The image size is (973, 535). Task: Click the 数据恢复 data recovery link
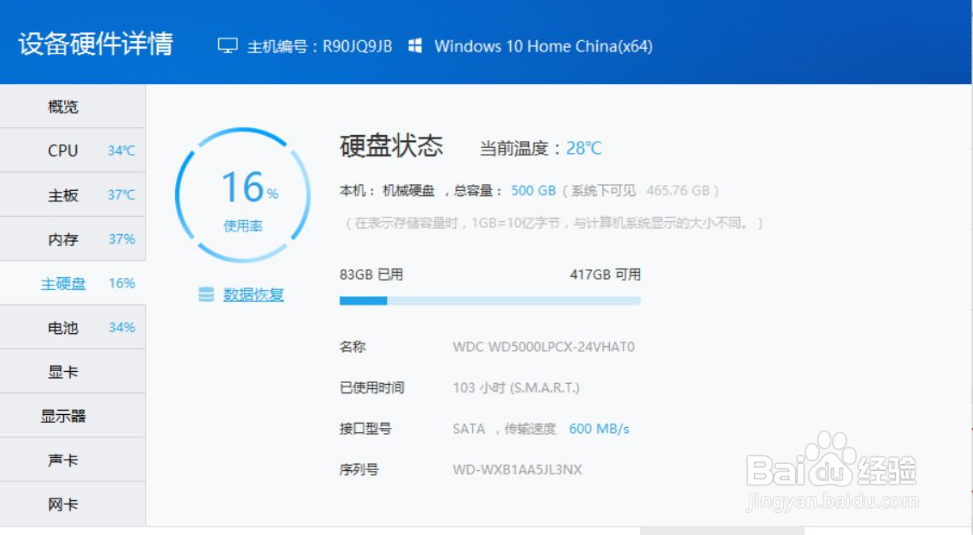point(253,295)
